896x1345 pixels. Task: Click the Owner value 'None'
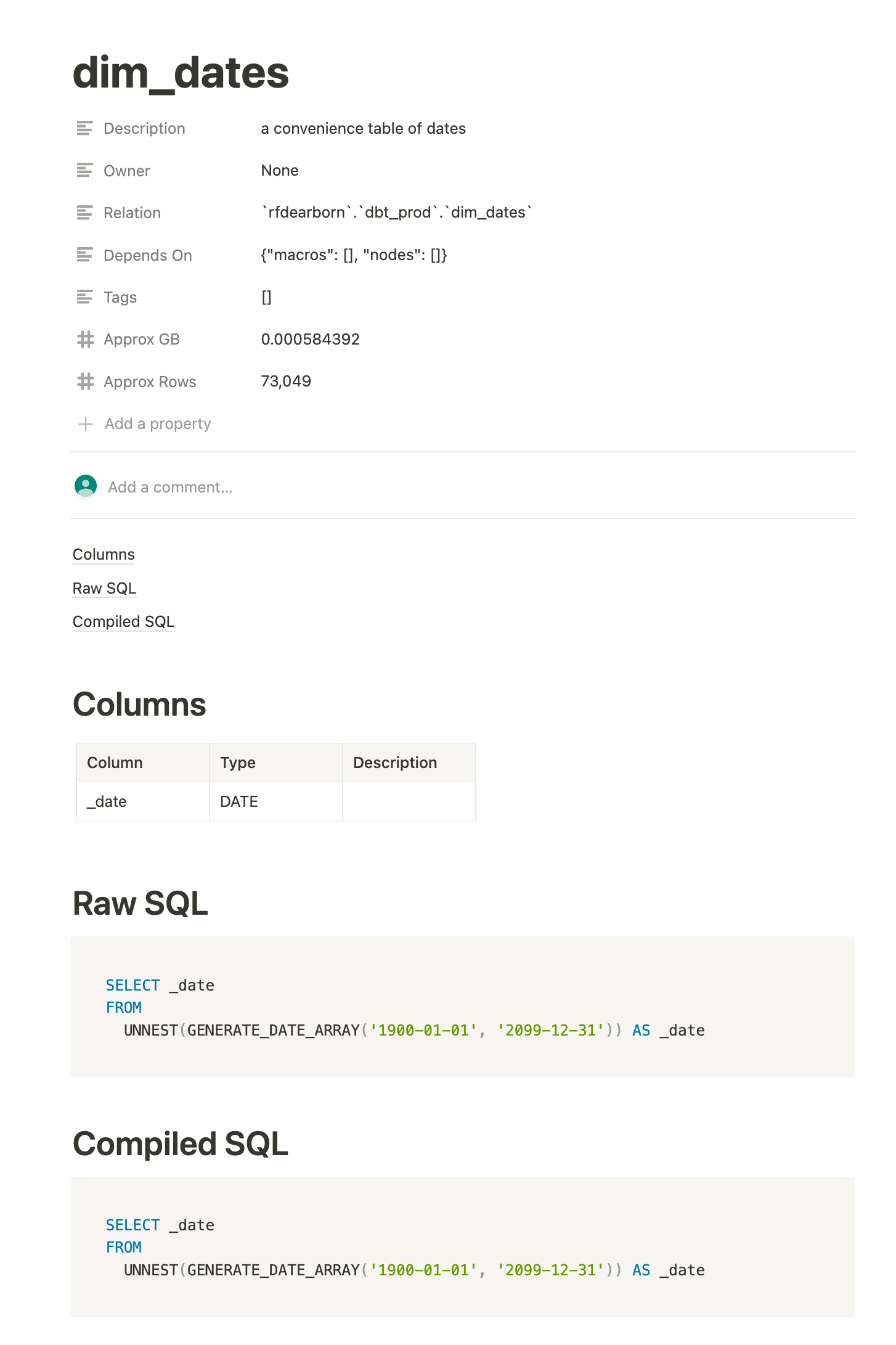click(280, 170)
